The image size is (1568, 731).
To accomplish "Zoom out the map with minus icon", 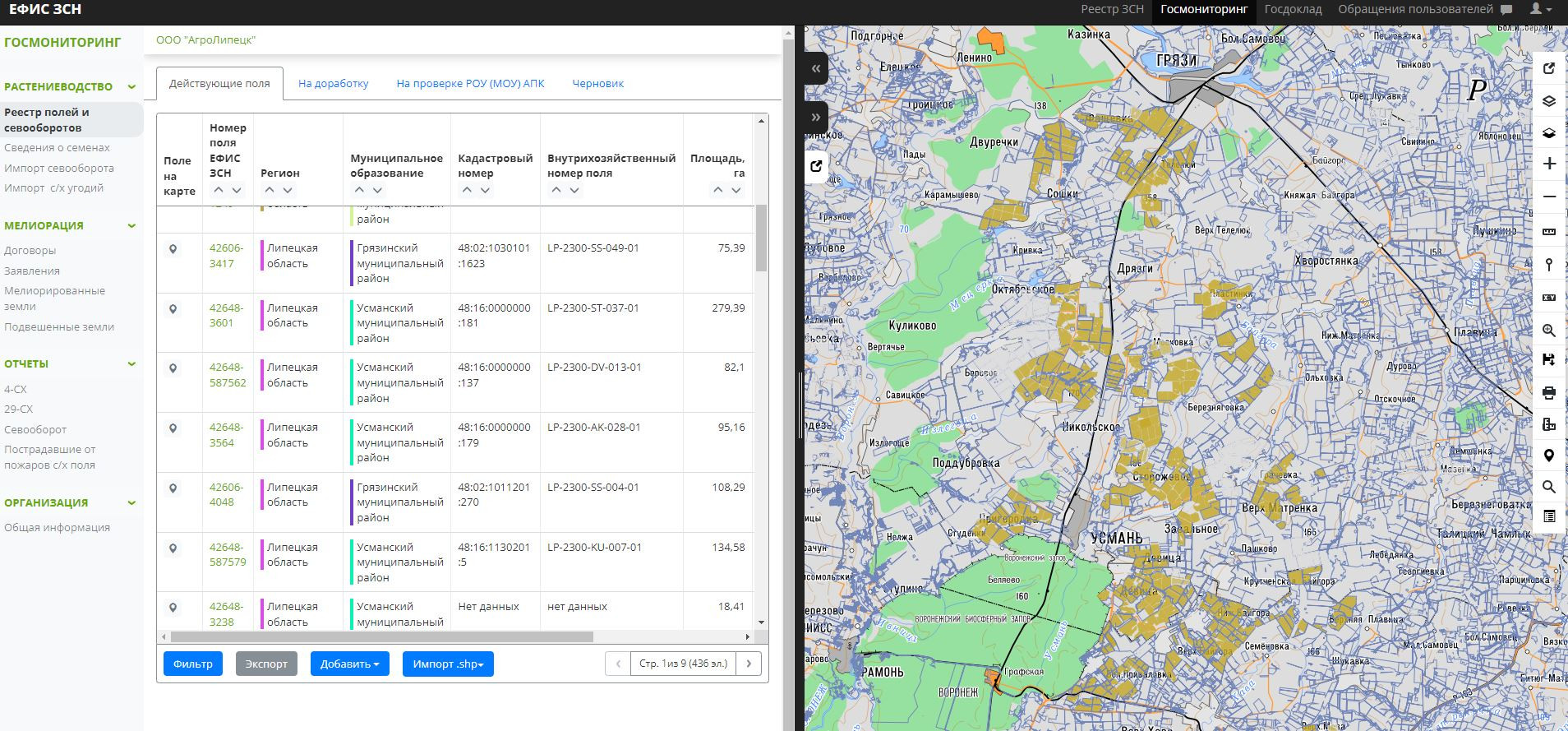I will pos(1549,197).
